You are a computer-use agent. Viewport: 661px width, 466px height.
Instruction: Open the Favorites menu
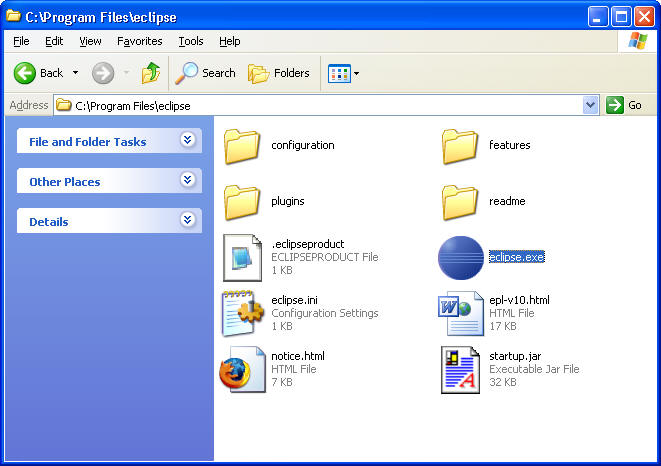(140, 41)
